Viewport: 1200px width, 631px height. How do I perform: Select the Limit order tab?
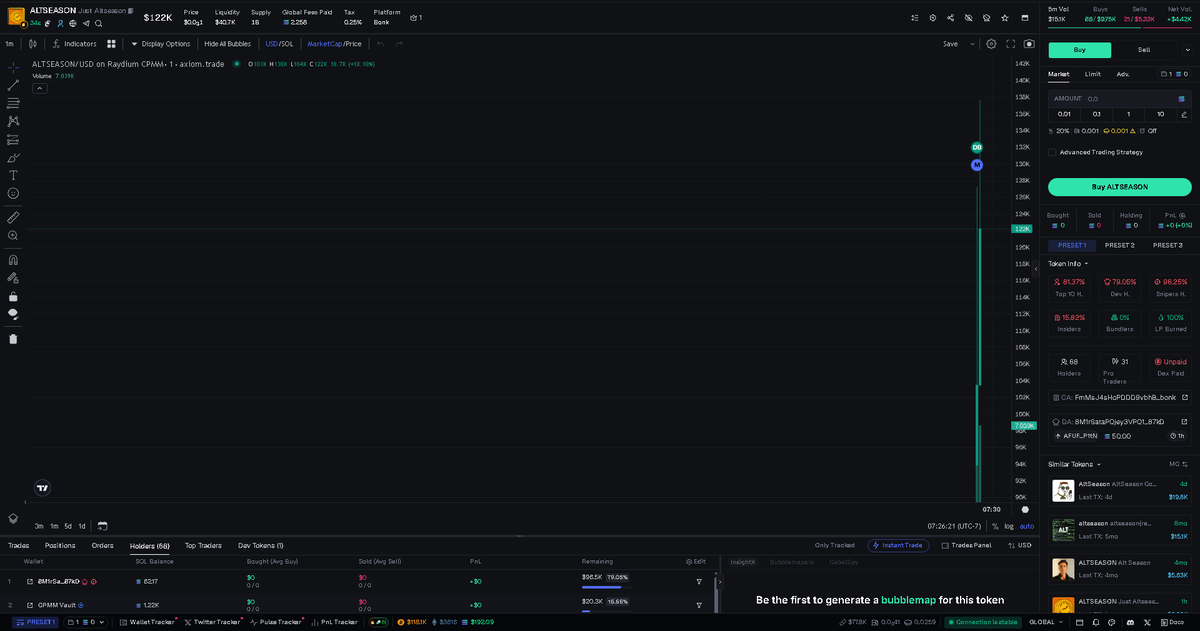(x=1093, y=74)
